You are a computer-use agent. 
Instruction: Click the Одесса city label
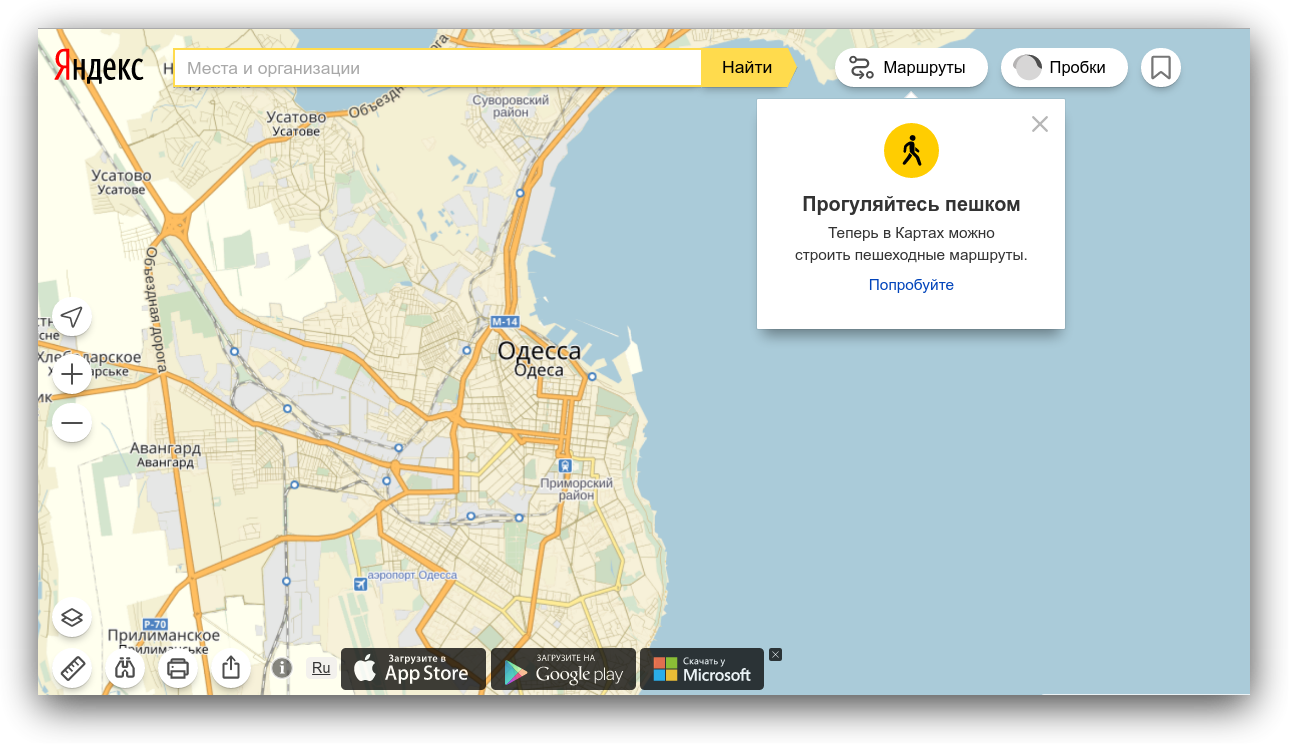coord(539,351)
